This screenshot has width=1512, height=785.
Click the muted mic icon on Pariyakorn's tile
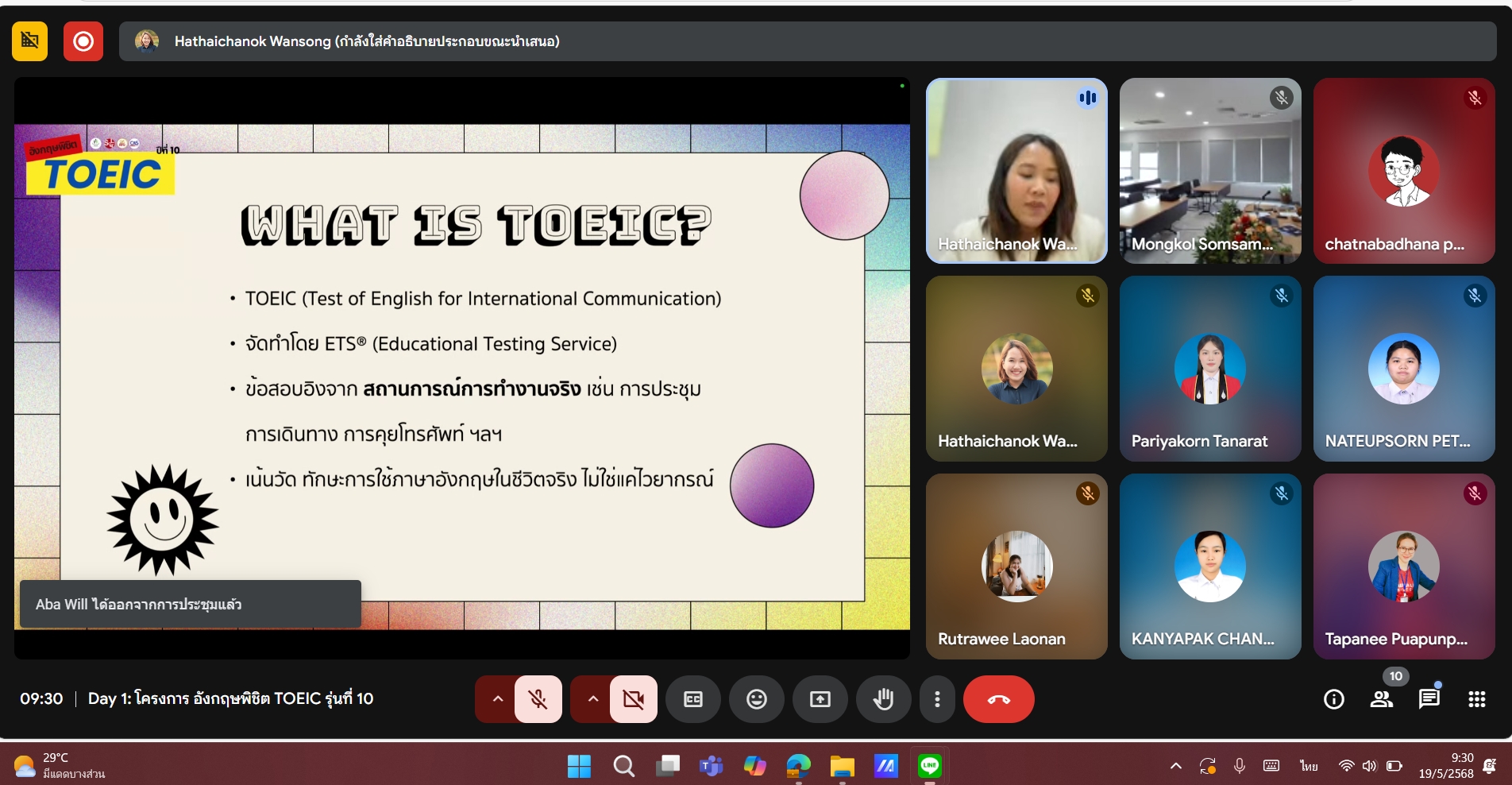click(1281, 296)
